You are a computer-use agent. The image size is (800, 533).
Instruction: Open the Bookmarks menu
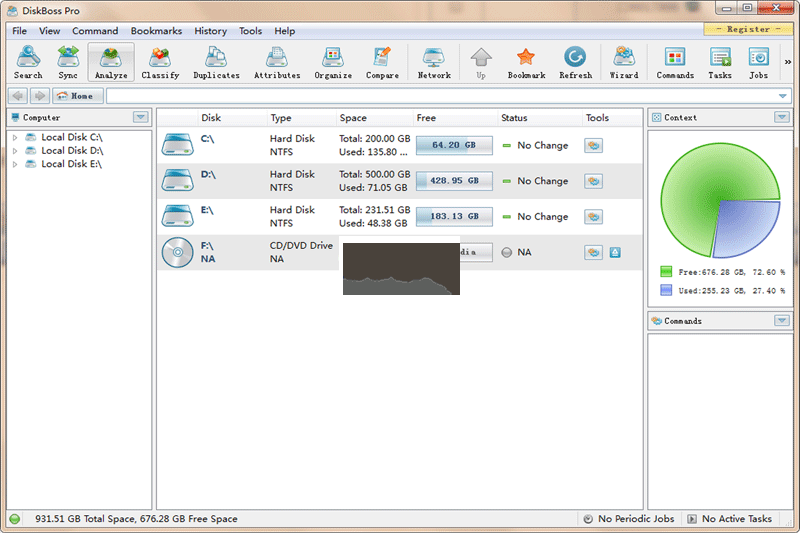point(156,31)
